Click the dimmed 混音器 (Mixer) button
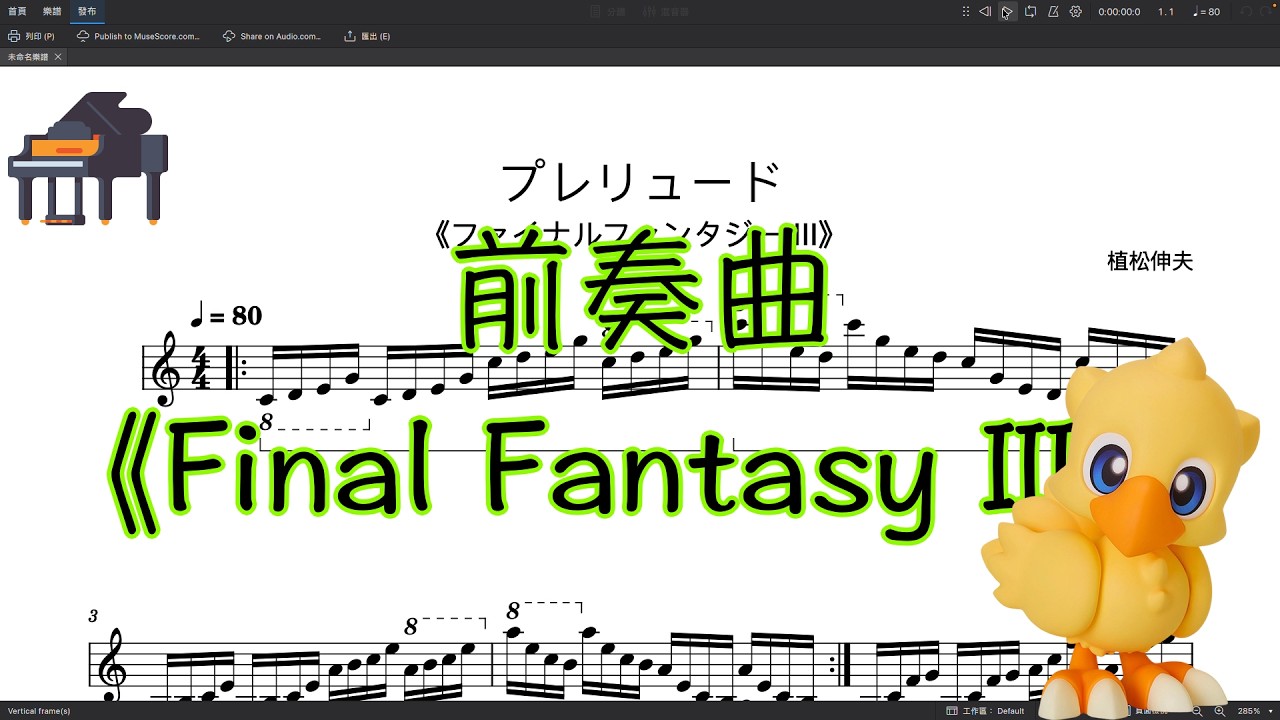This screenshot has width=1280, height=720. pos(666,12)
